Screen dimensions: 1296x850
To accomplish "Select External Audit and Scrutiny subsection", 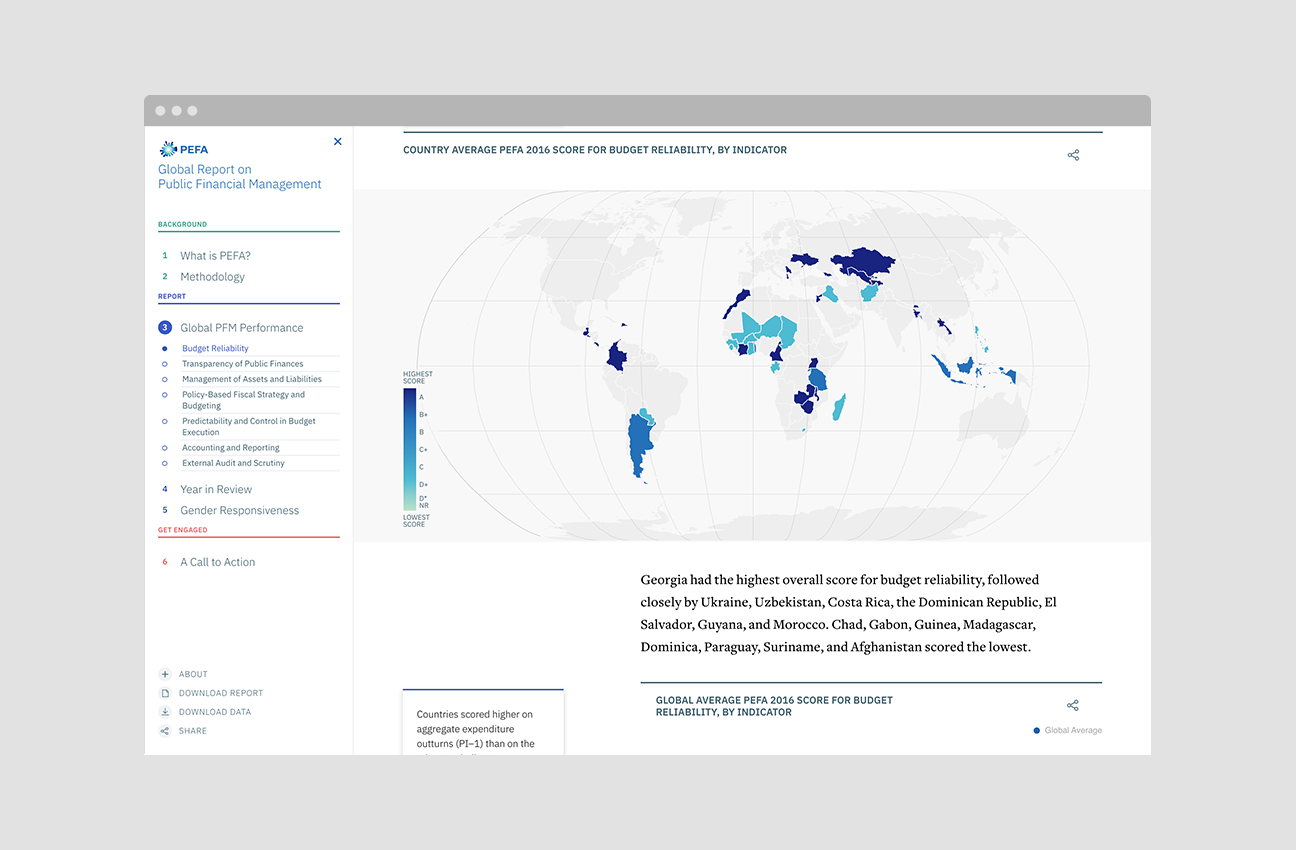I will click(233, 463).
